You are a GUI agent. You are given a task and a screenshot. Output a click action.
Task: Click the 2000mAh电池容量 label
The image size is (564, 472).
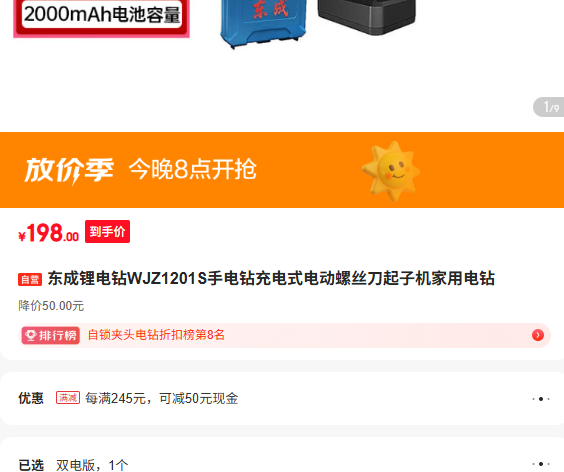pos(102,14)
